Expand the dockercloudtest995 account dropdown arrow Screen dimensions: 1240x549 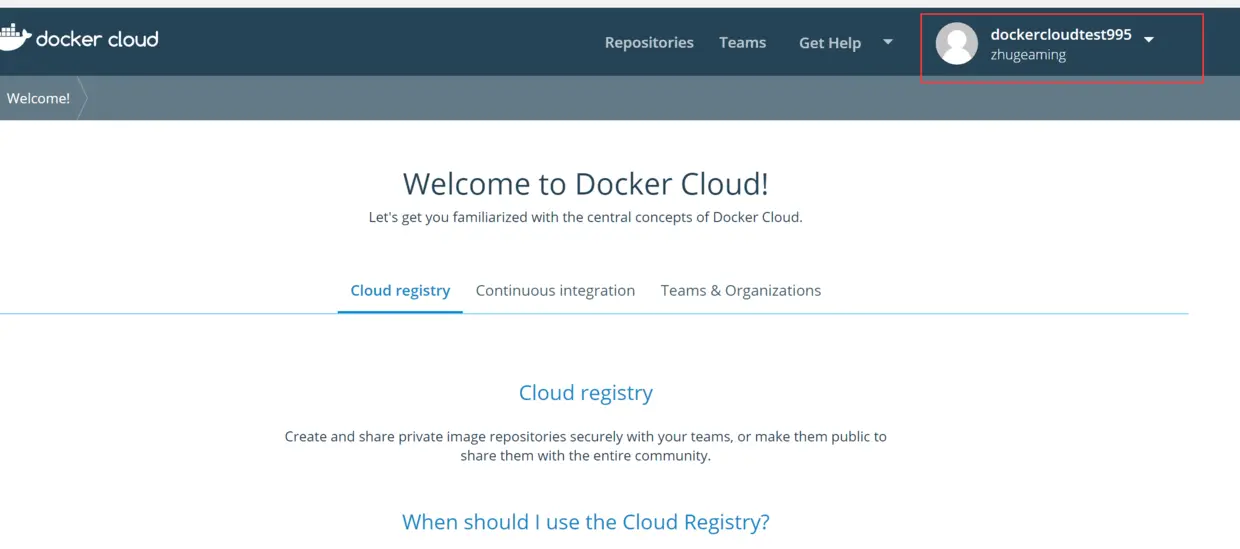tap(1149, 39)
